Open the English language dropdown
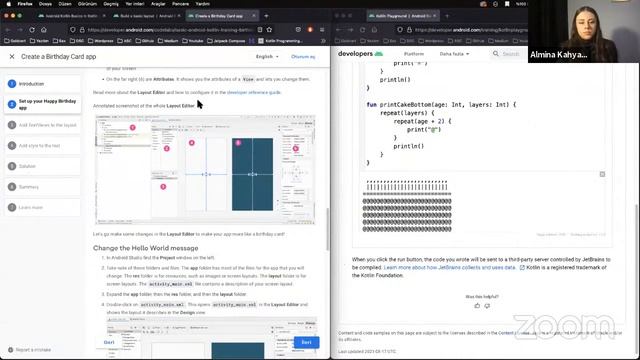 (x=267, y=57)
